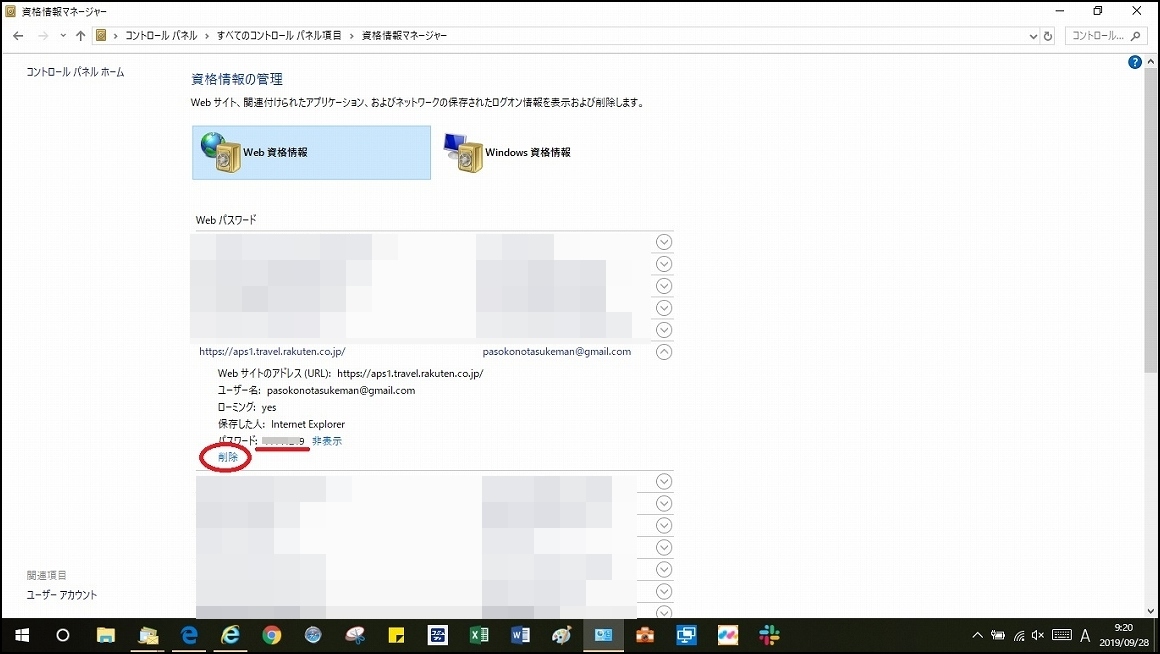Click the scrollbar down arrow
The width and height of the screenshot is (1160, 654).
coord(1150,611)
